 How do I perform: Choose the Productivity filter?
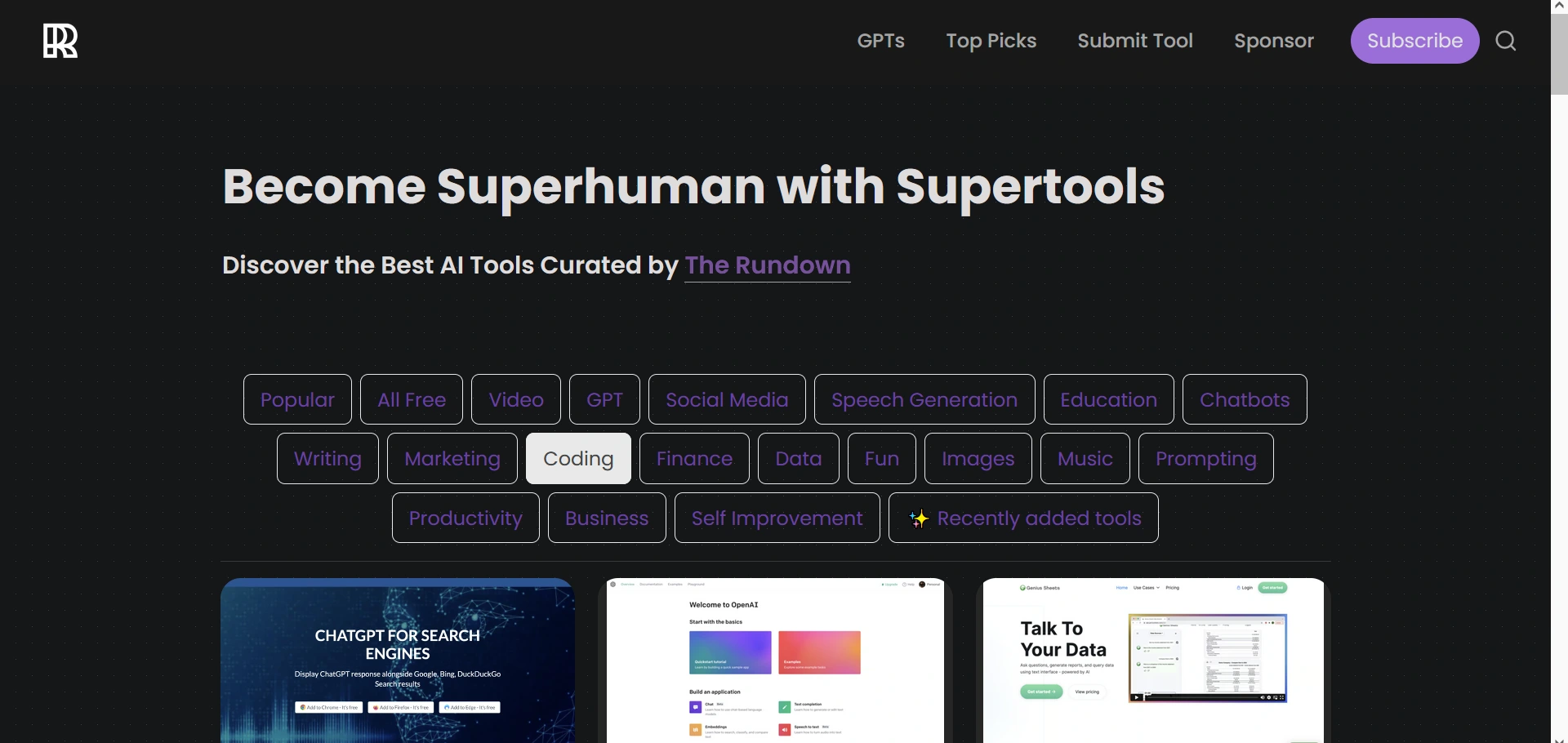[x=465, y=518]
